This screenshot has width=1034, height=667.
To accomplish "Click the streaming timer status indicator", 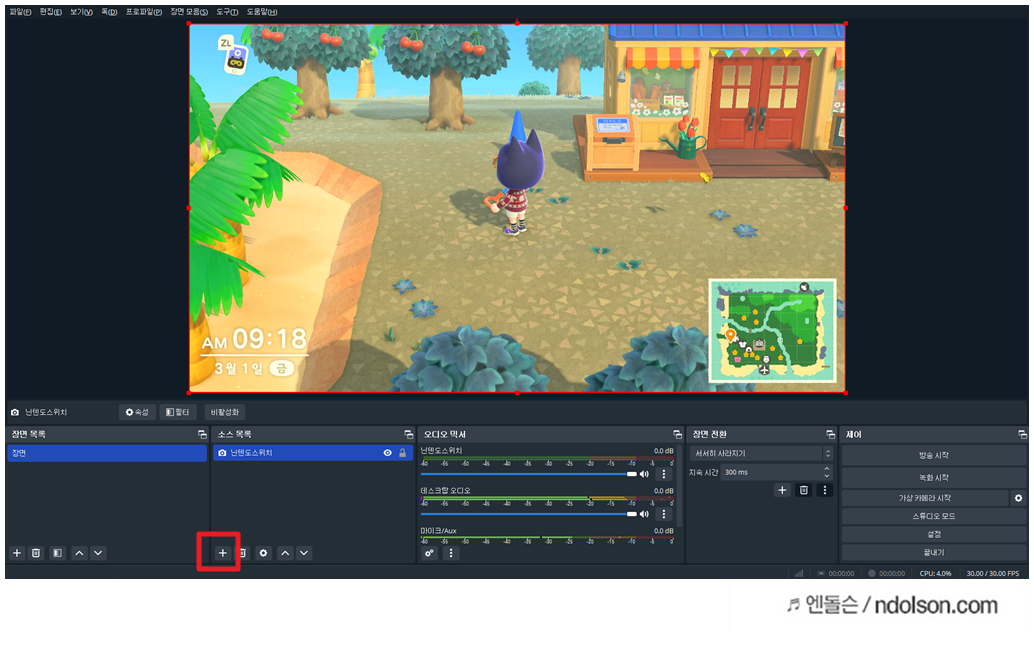I will 836,573.
